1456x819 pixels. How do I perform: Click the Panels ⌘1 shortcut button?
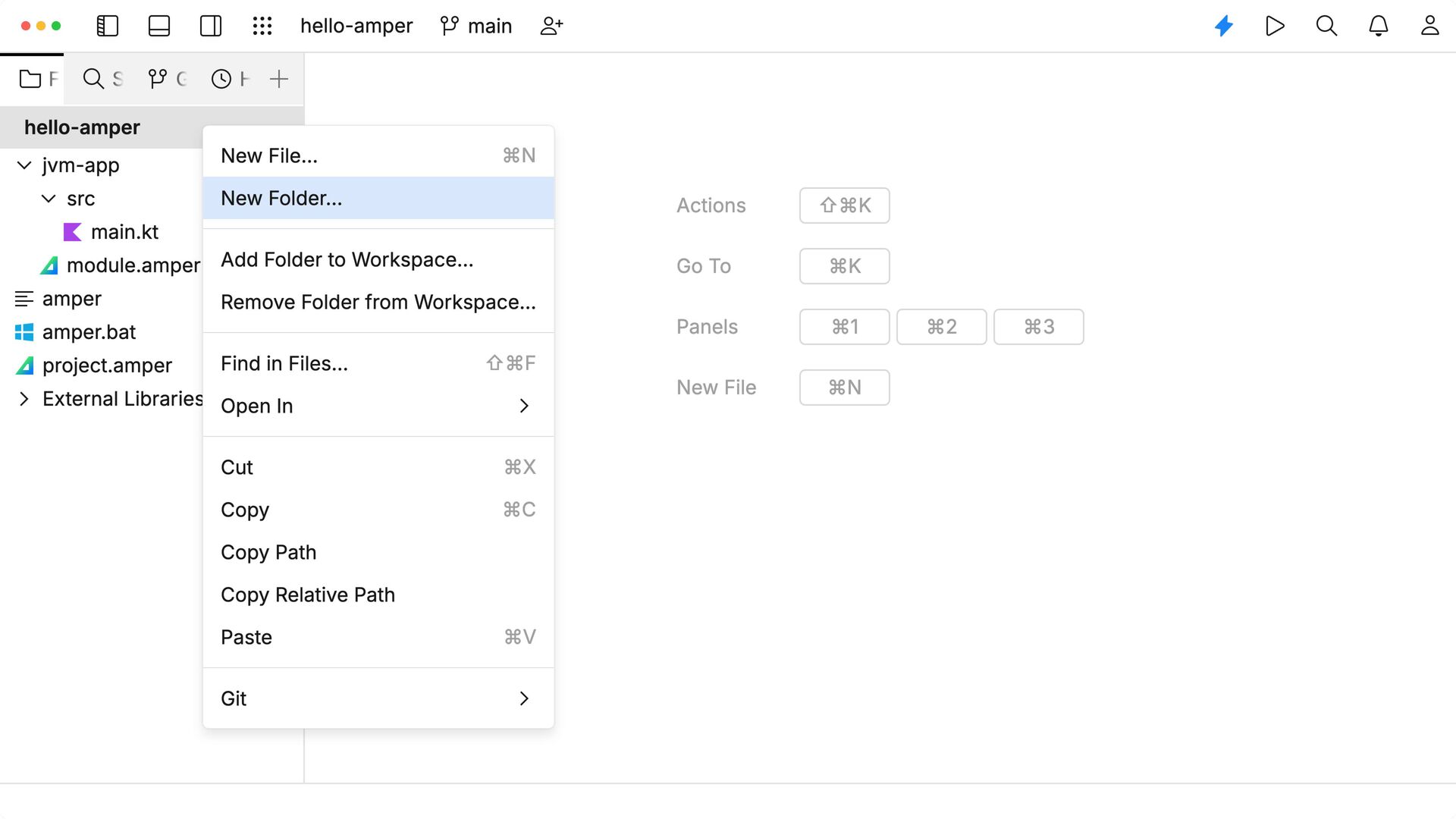(844, 327)
